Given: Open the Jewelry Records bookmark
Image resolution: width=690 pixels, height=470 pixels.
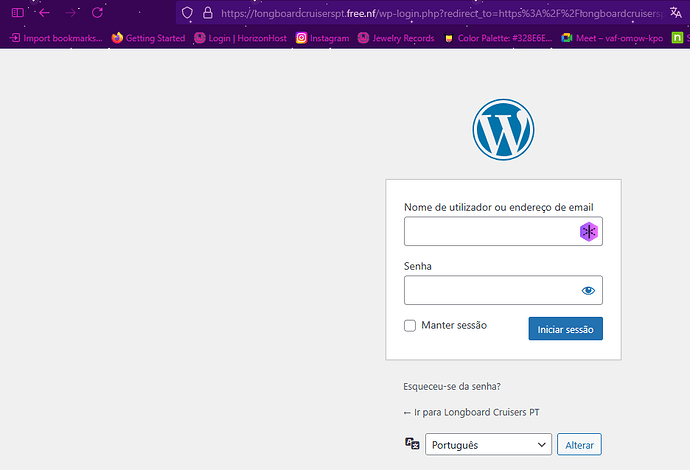Looking at the screenshot, I should (x=396, y=38).
